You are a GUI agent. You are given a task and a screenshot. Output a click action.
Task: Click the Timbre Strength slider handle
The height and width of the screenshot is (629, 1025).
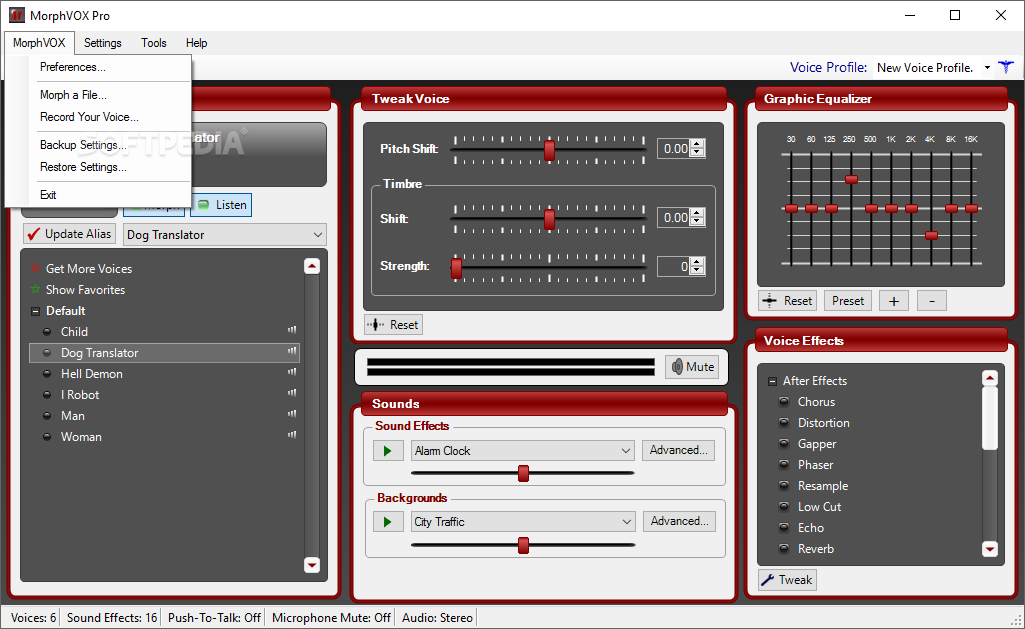(456, 267)
